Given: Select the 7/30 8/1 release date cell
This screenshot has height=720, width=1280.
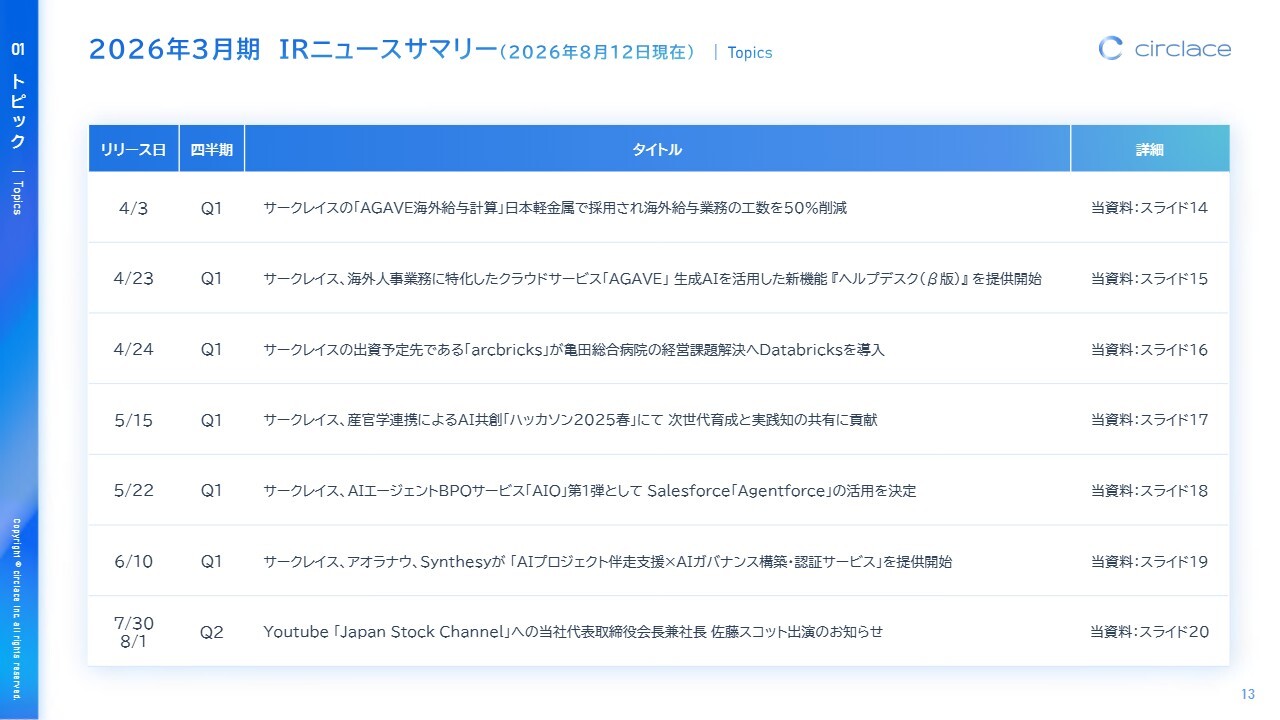Looking at the screenshot, I should pos(133,632).
